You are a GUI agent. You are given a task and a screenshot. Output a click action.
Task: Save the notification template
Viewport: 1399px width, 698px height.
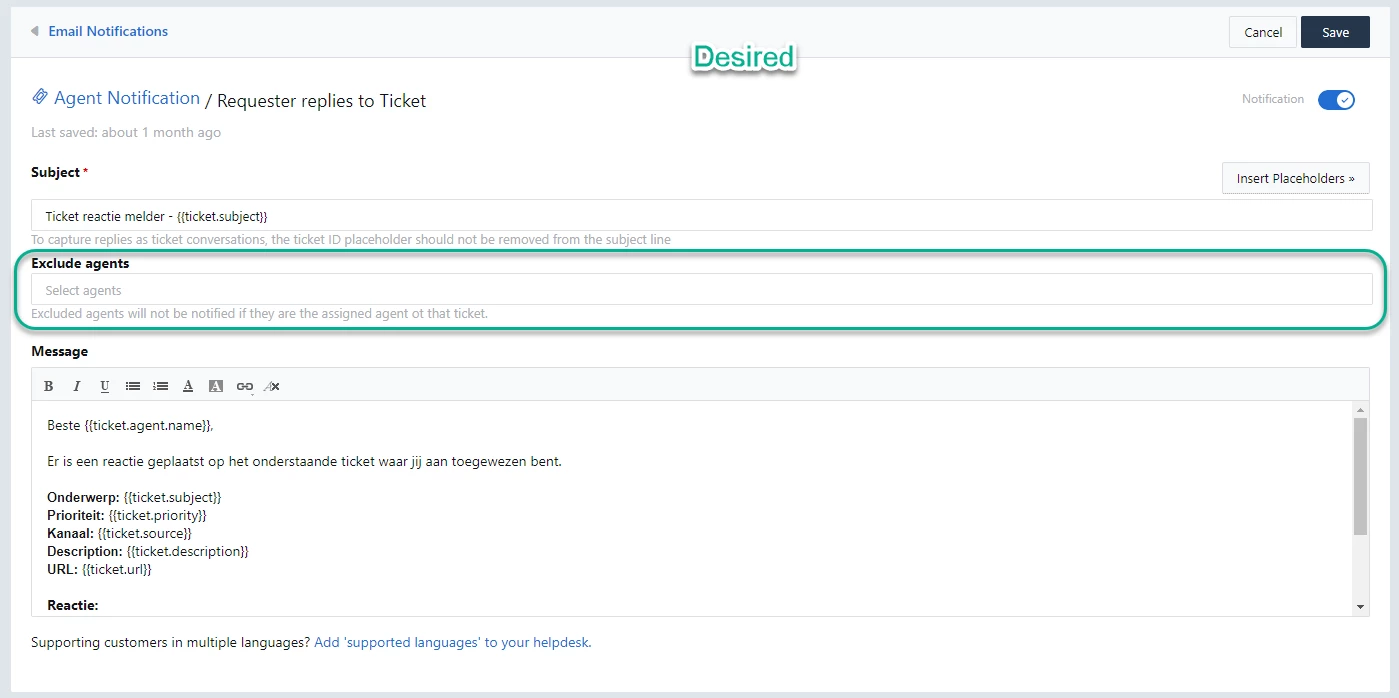(x=1335, y=32)
